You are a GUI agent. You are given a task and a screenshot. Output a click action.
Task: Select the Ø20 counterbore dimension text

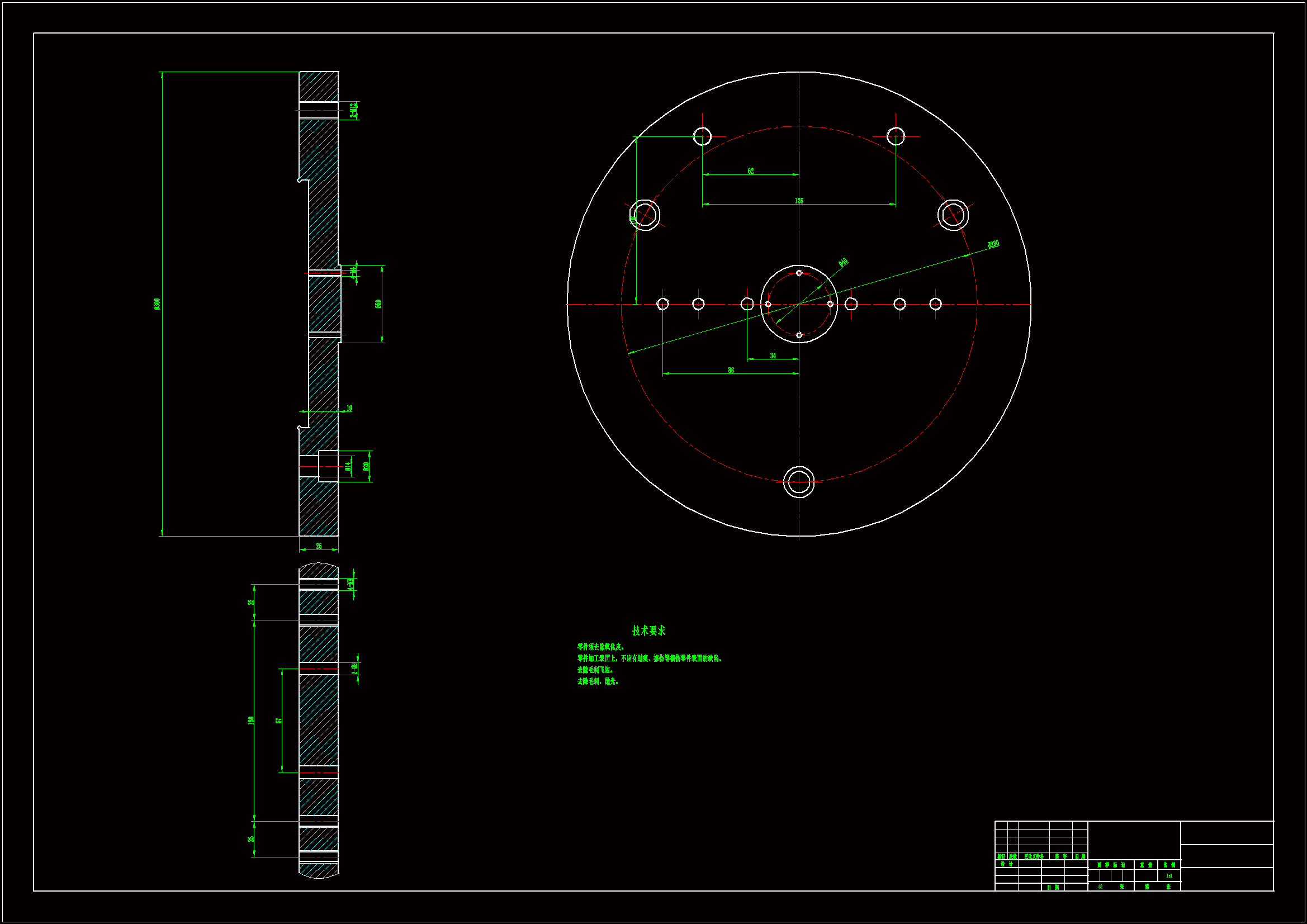click(366, 466)
